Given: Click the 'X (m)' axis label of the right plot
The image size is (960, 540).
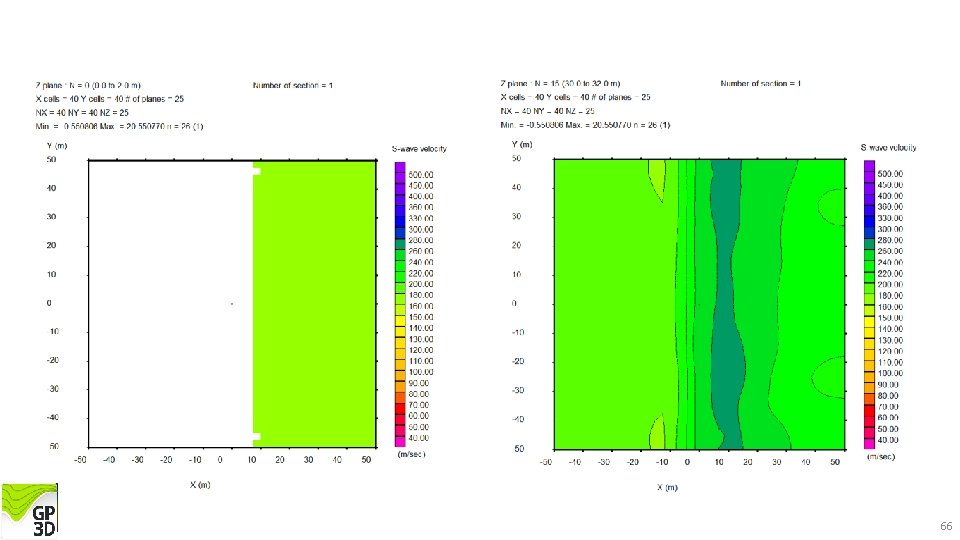Looking at the screenshot, I should [x=667, y=487].
